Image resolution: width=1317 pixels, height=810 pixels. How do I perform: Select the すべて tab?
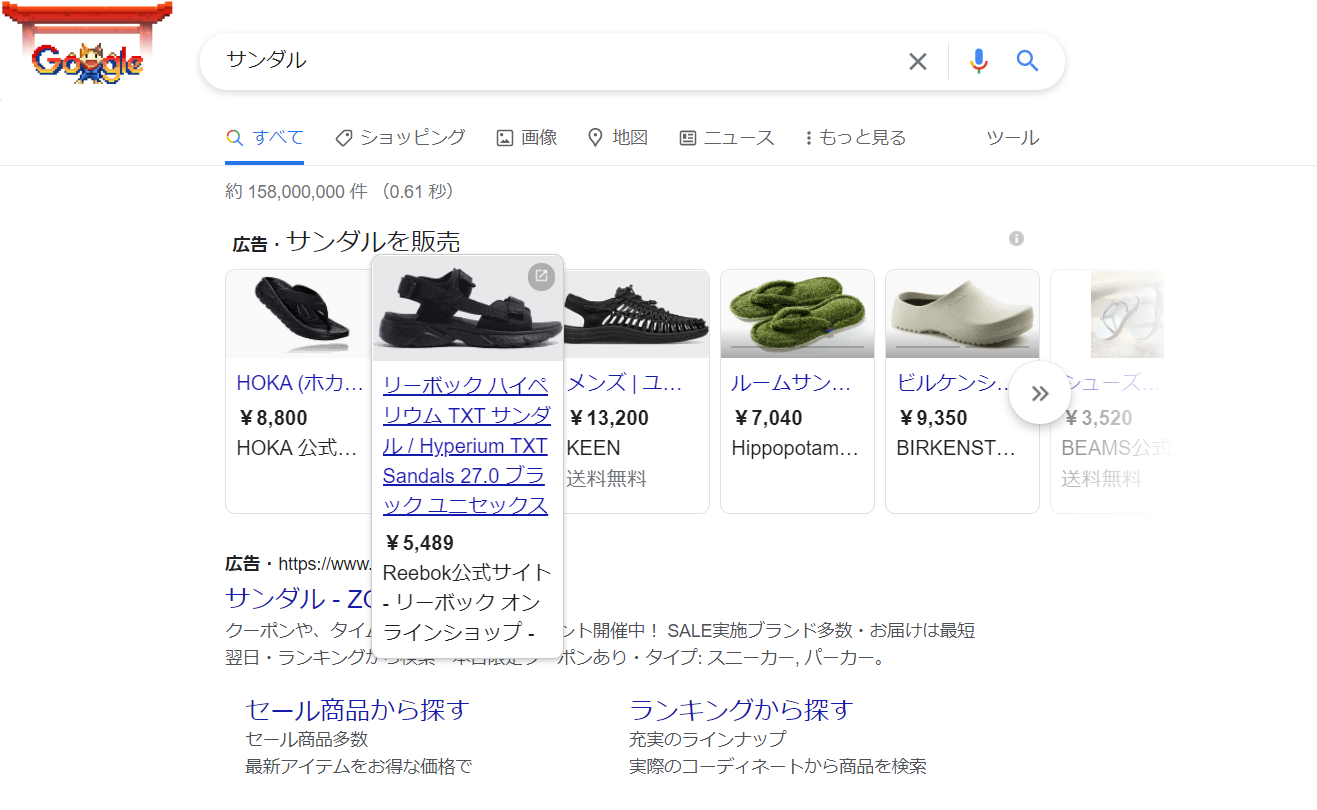coord(265,138)
